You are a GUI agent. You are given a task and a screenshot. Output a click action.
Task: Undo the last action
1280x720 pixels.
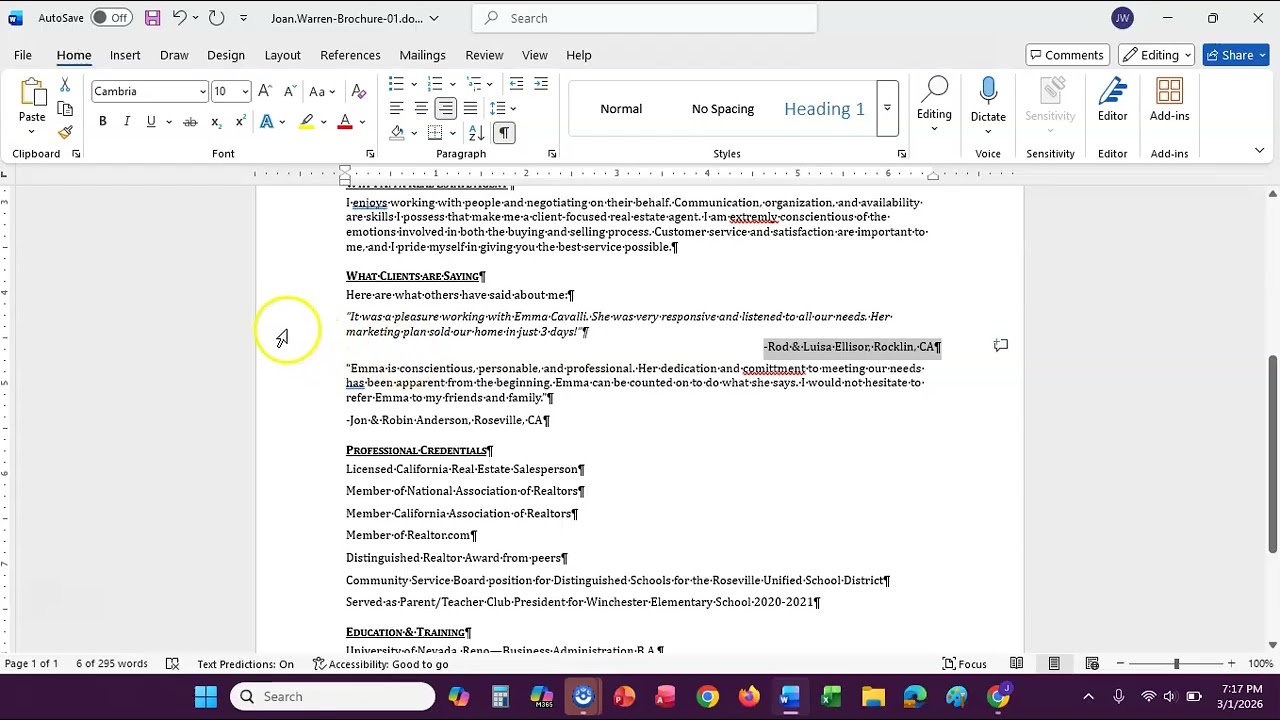(179, 18)
